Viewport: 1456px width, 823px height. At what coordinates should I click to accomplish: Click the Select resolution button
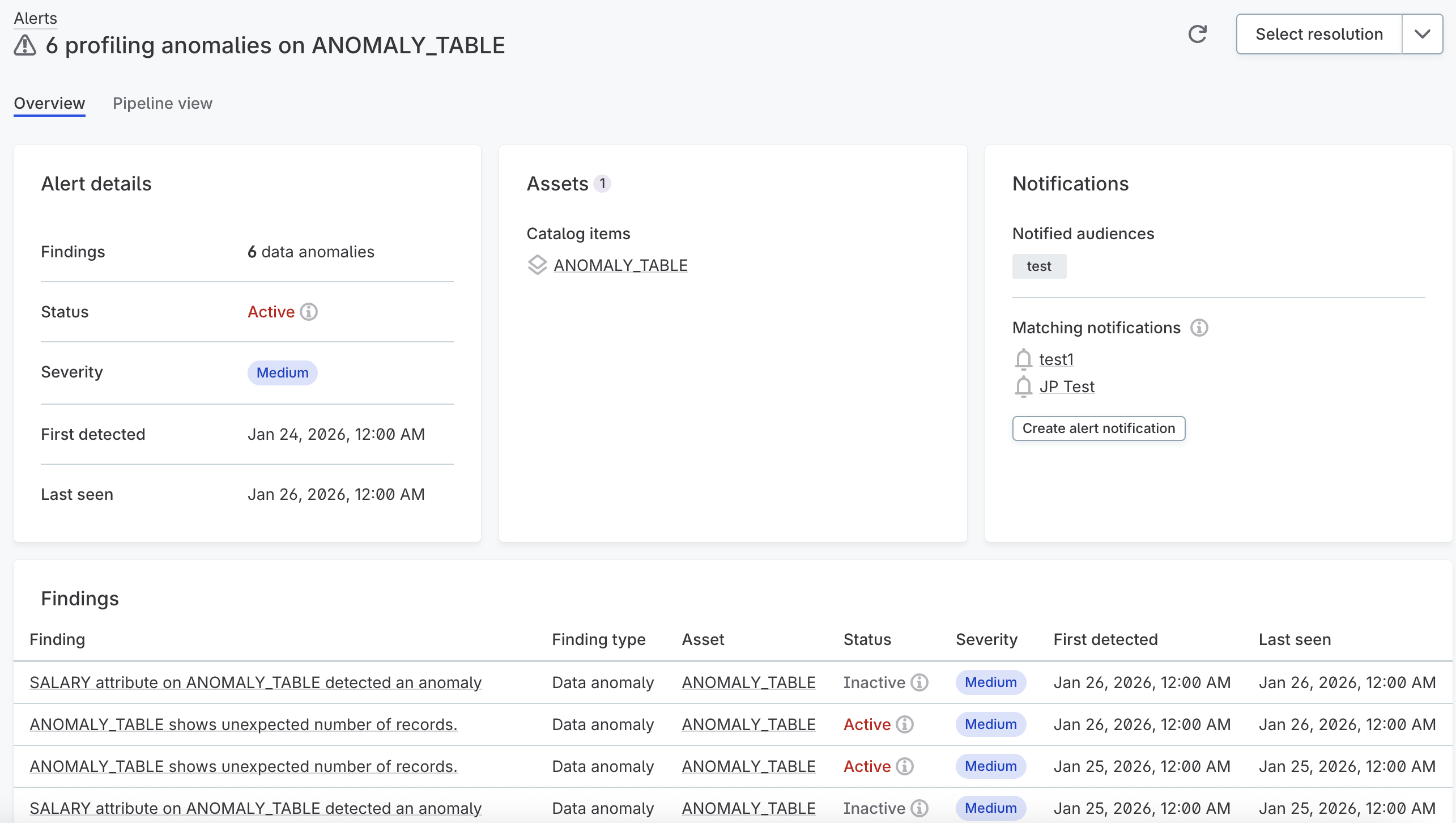tap(1319, 34)
